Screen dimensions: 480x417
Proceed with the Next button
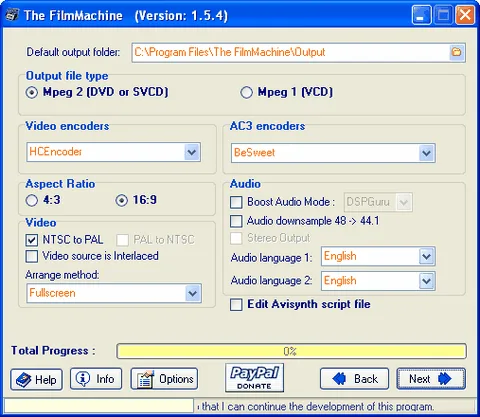coord(431,379)
